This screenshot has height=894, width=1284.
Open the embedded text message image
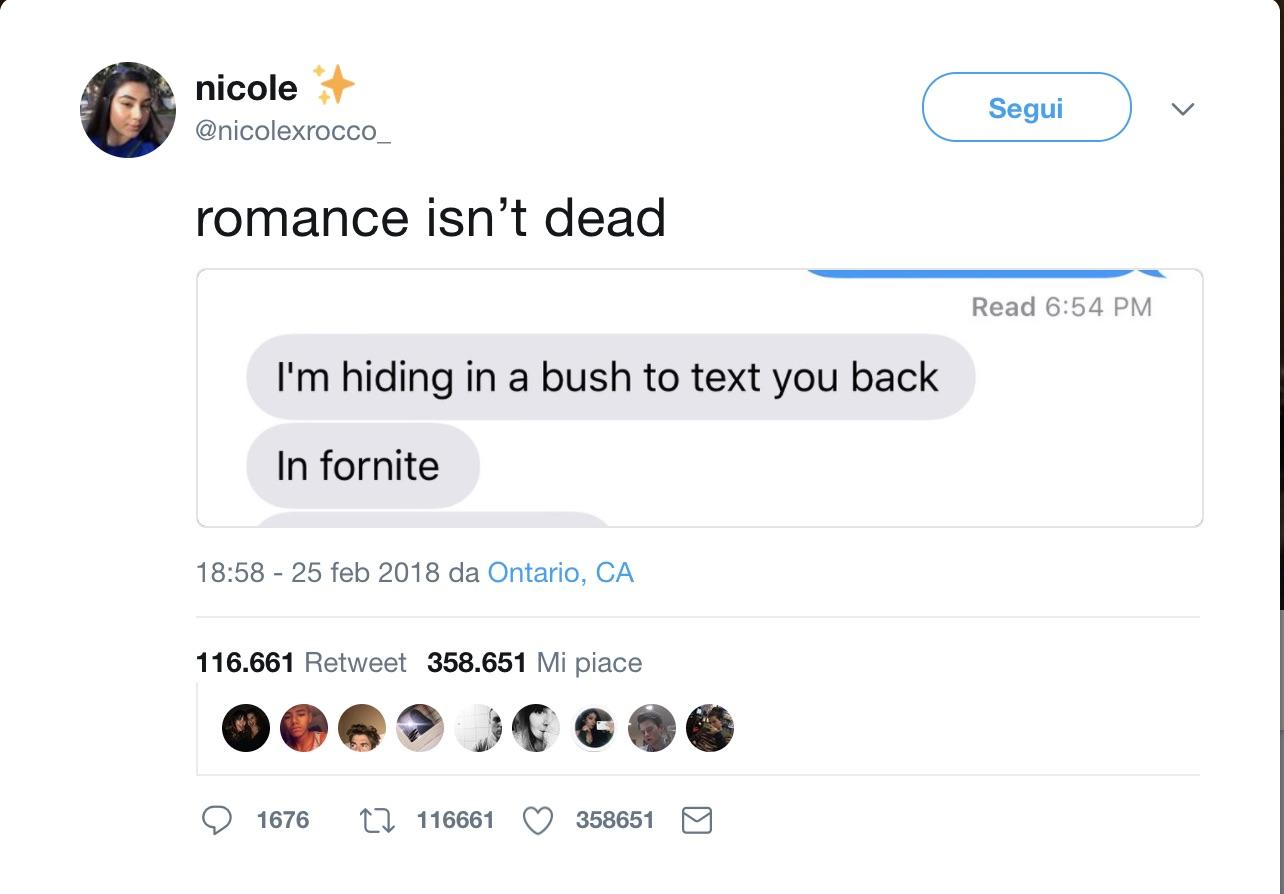(699, 398)
